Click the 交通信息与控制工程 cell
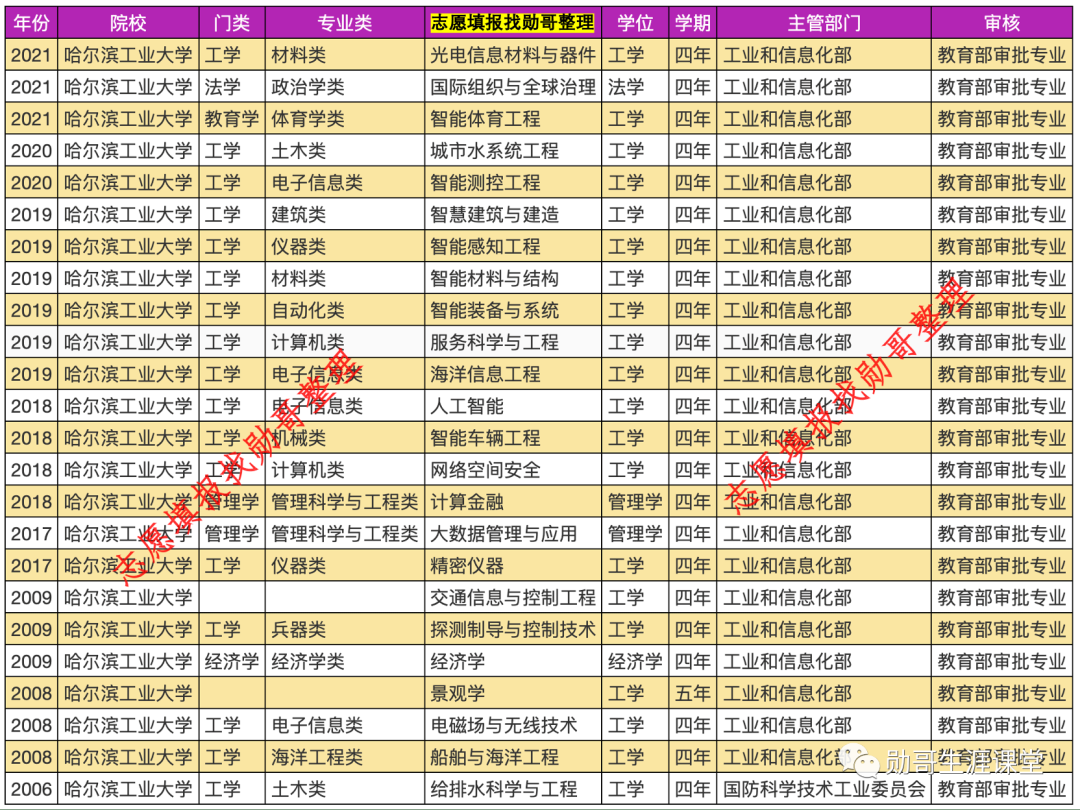1080x810 pixels. point(512,597)
